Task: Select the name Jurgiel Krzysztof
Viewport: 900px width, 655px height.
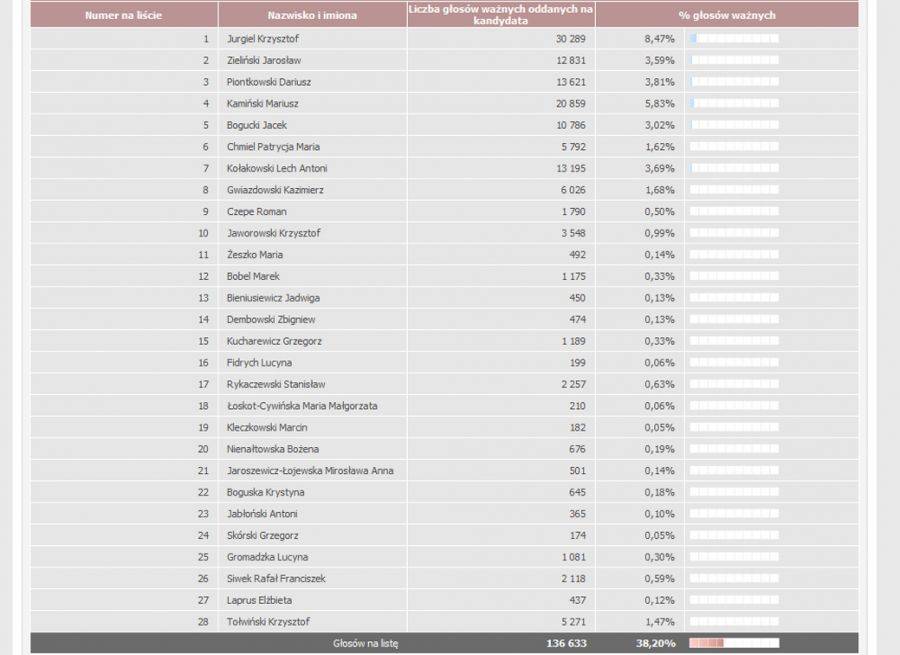Action: pyautogui.click(x=263, y=38)
